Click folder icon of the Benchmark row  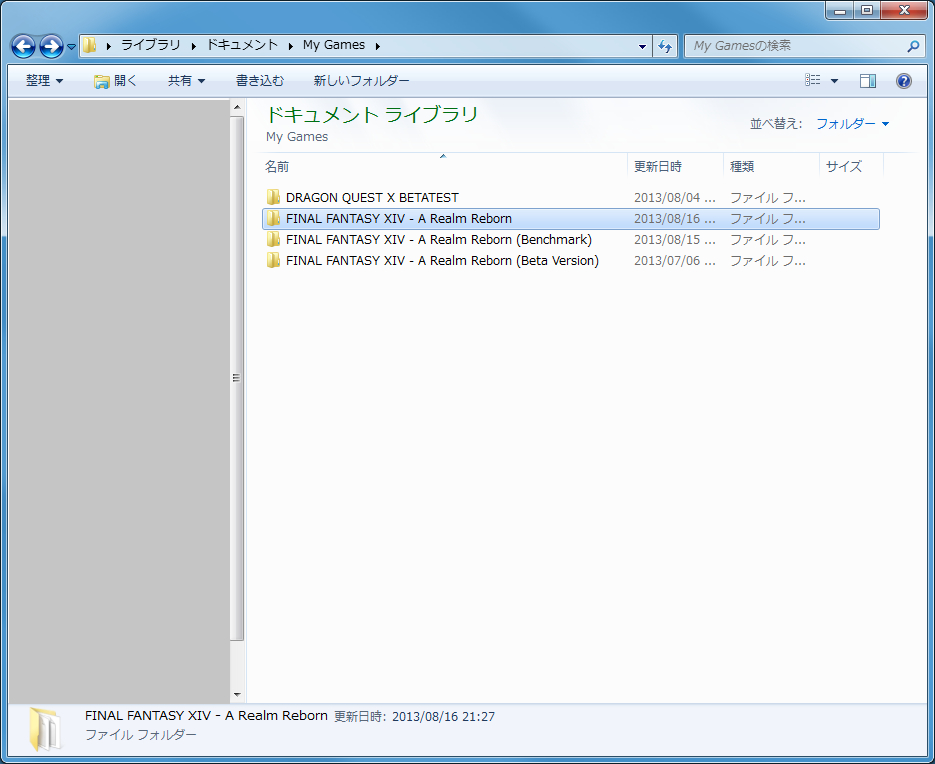[274, 239]
